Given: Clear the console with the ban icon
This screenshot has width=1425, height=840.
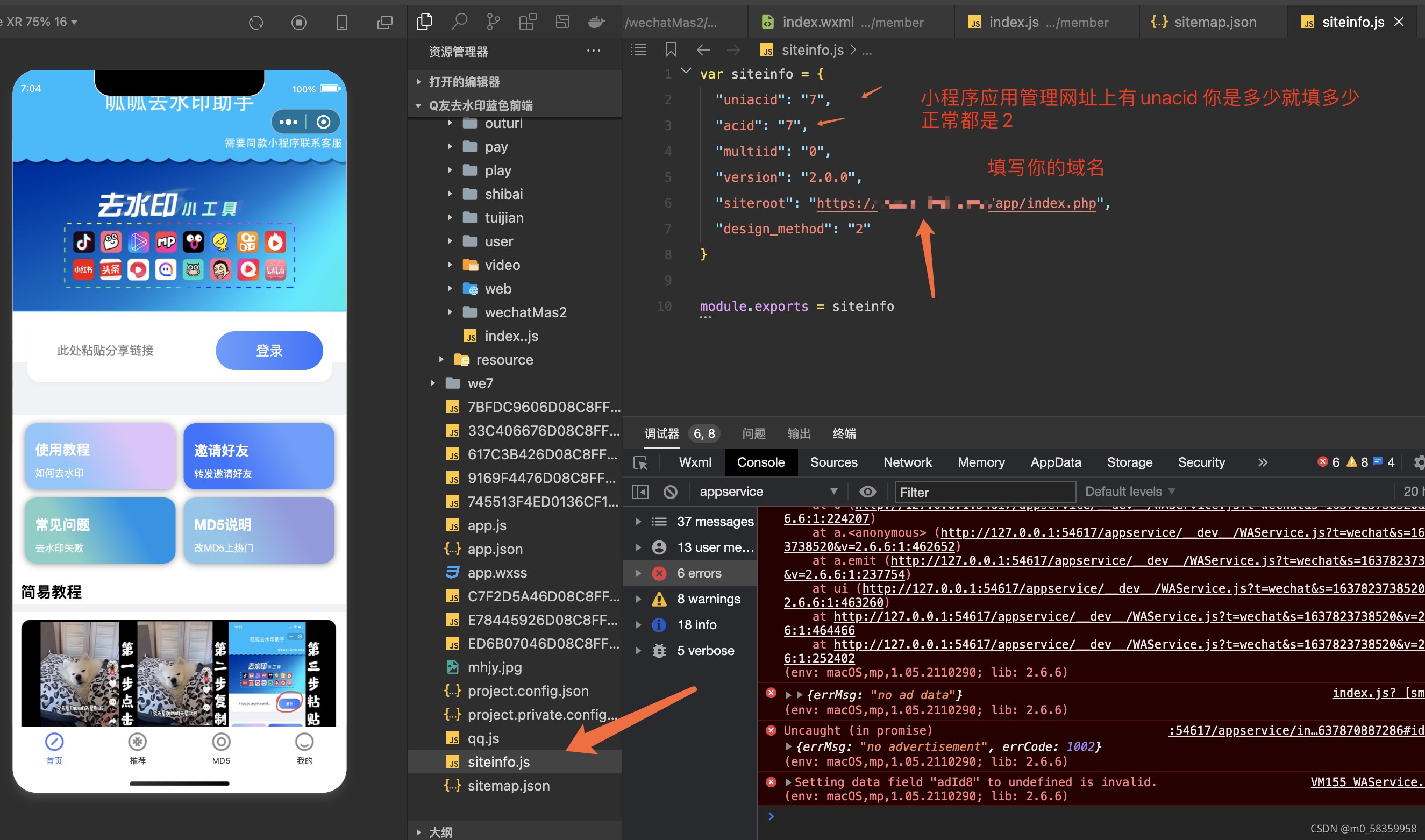Looking at the screenshot, I should [671, 492].
